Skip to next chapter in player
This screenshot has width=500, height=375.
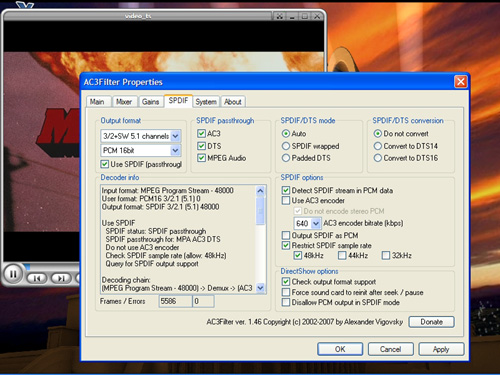point(61,278)
